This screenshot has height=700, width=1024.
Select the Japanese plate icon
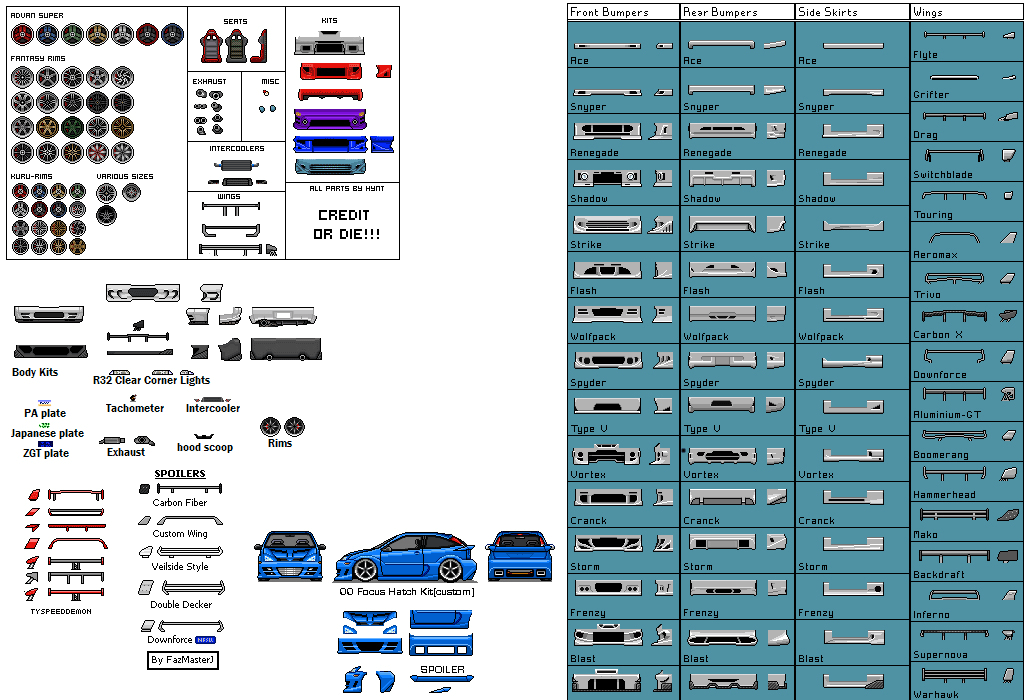(x=44, y=424)
